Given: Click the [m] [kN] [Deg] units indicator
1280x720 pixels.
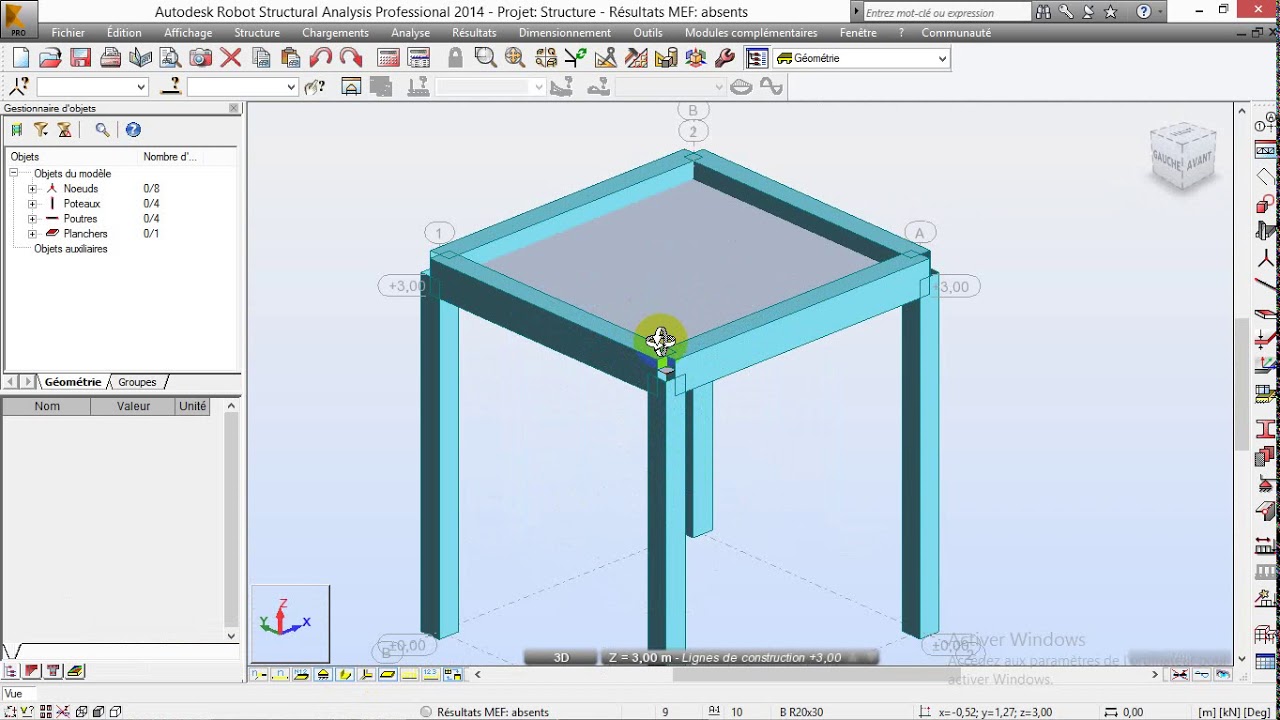Looking at the screenshot, I should 1234,712.
